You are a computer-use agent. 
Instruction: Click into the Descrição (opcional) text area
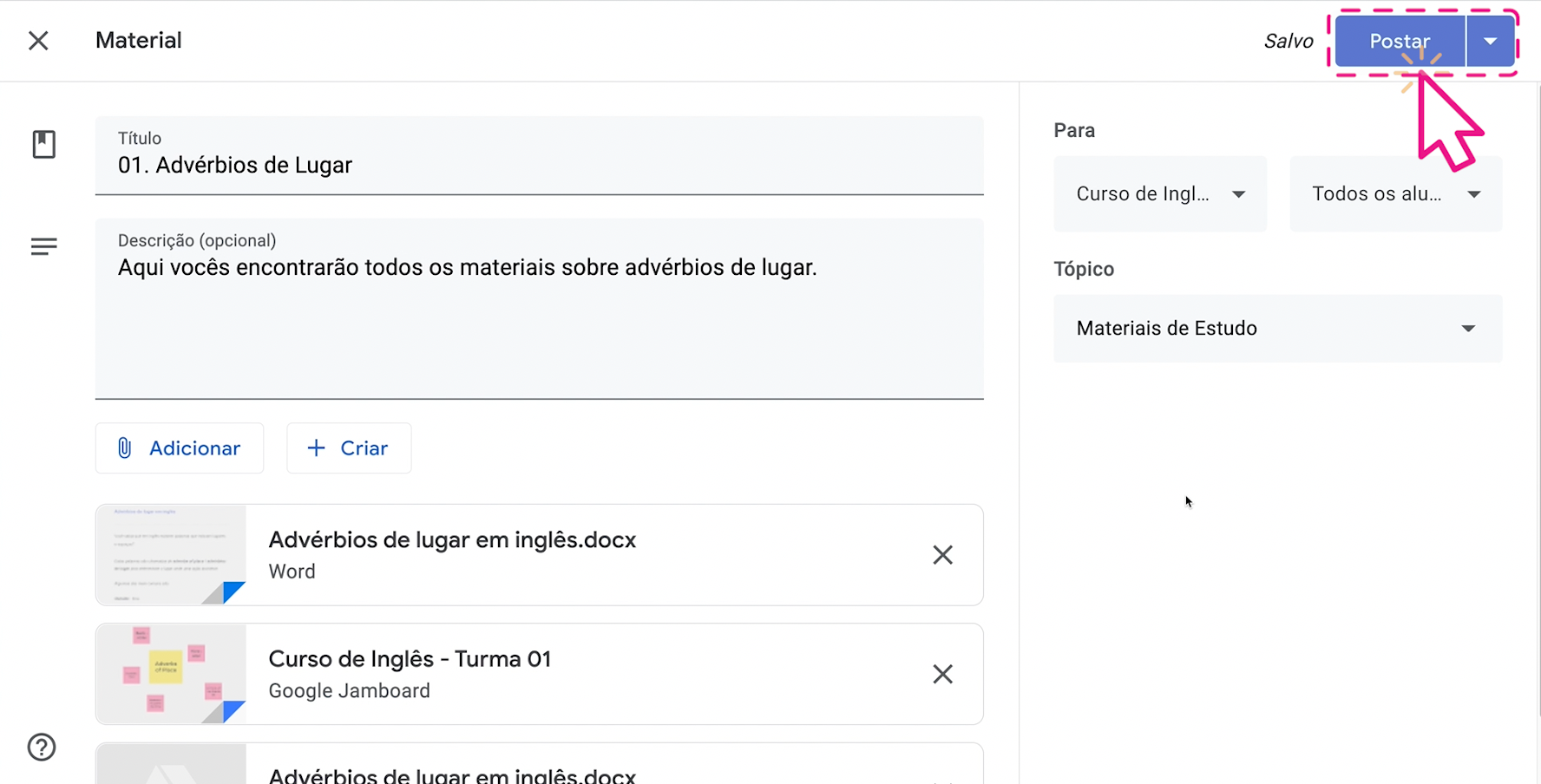539,309
